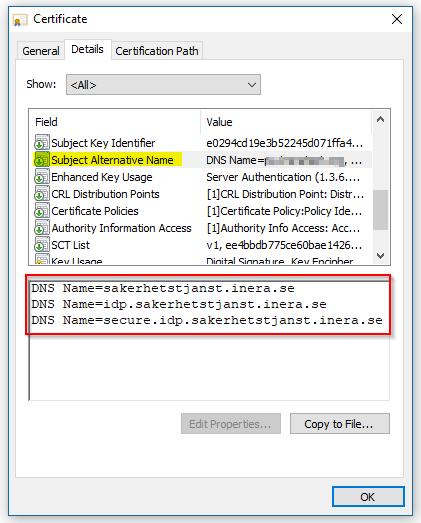The width and height of the screenshot is (421, 523).
Task: Click the field list scrollbar thumb
Action: 380,210
